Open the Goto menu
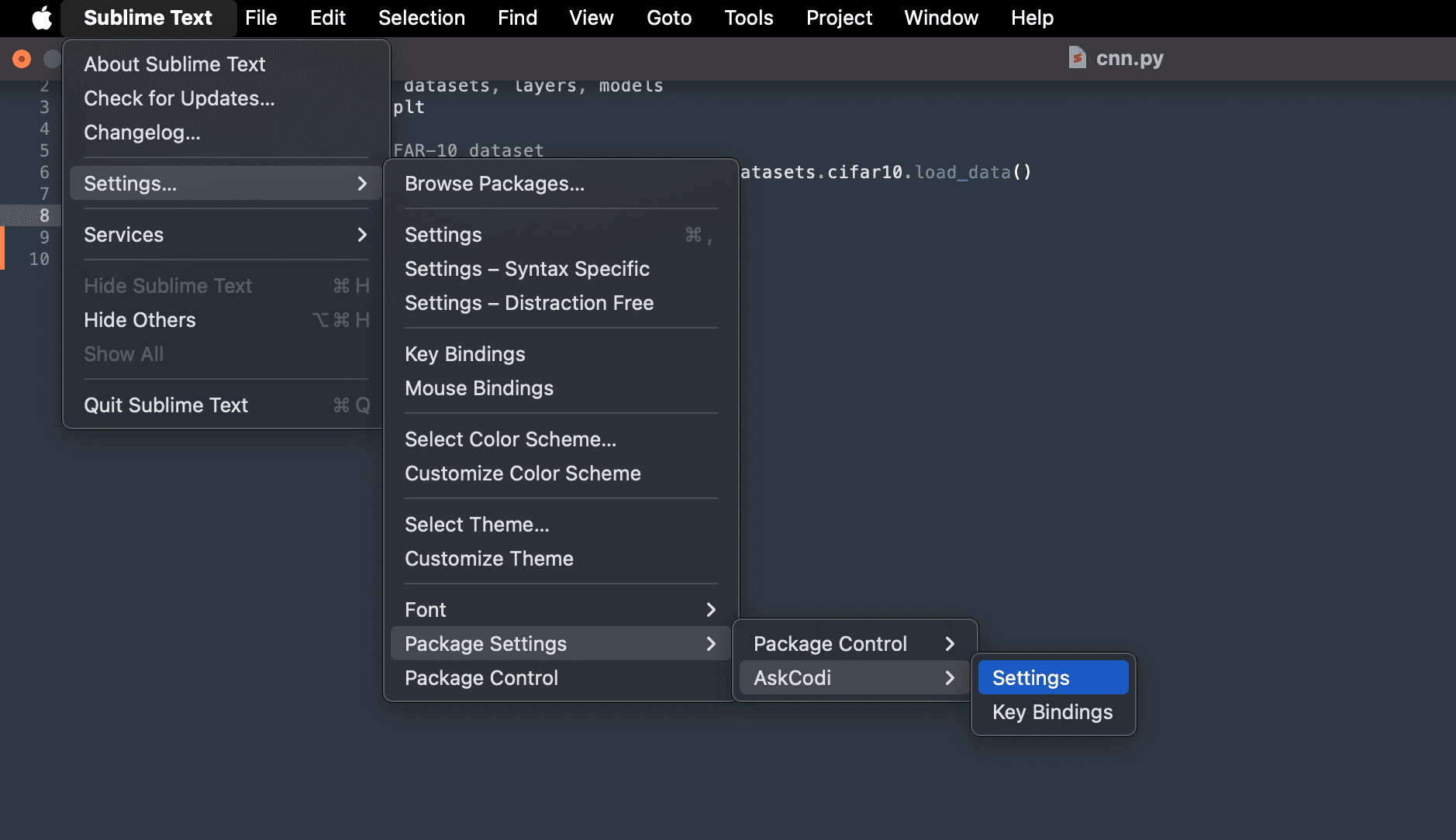1456x840 pixels. pos(669,17)
